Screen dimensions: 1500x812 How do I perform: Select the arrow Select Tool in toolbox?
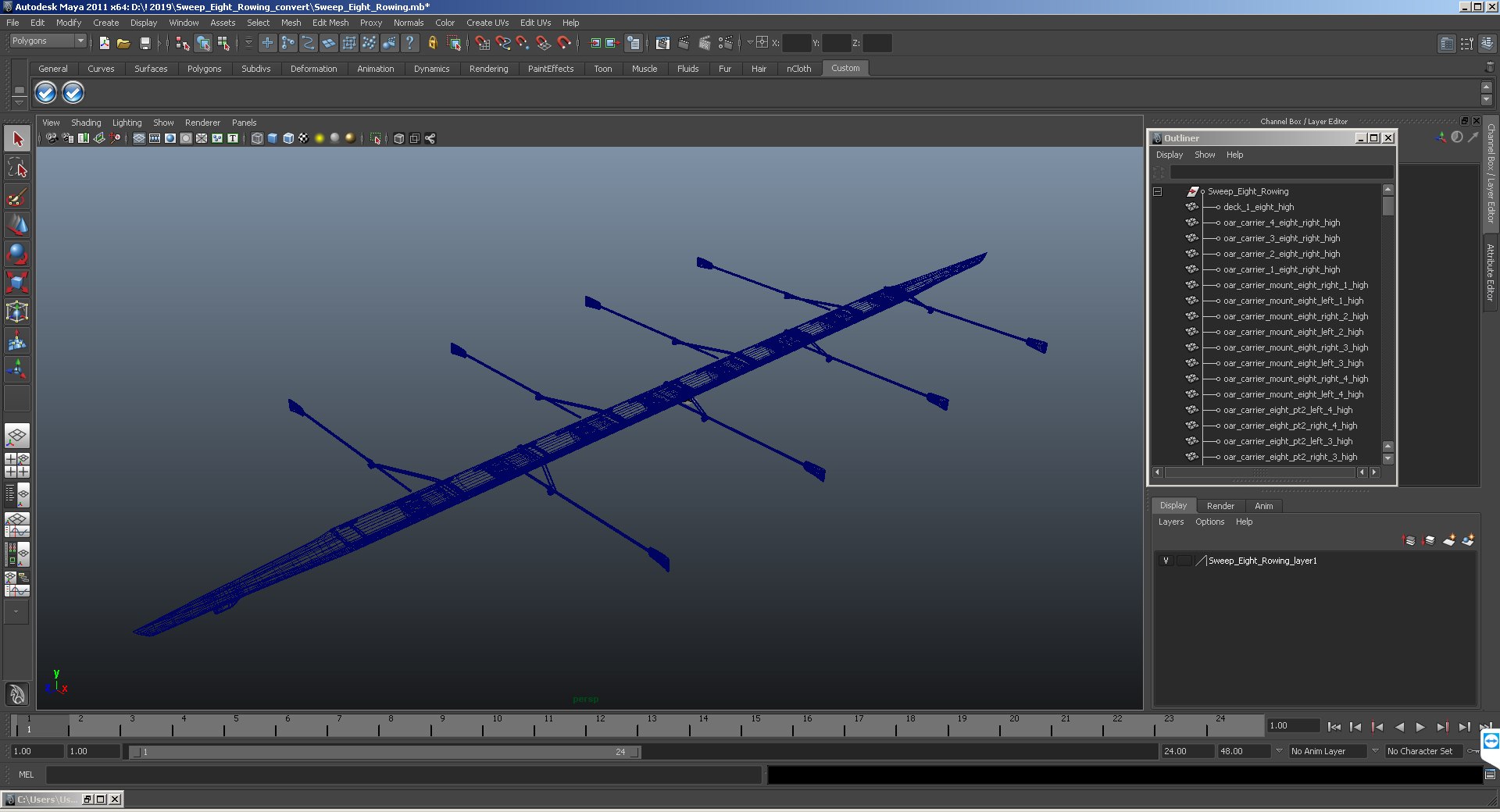17,139
